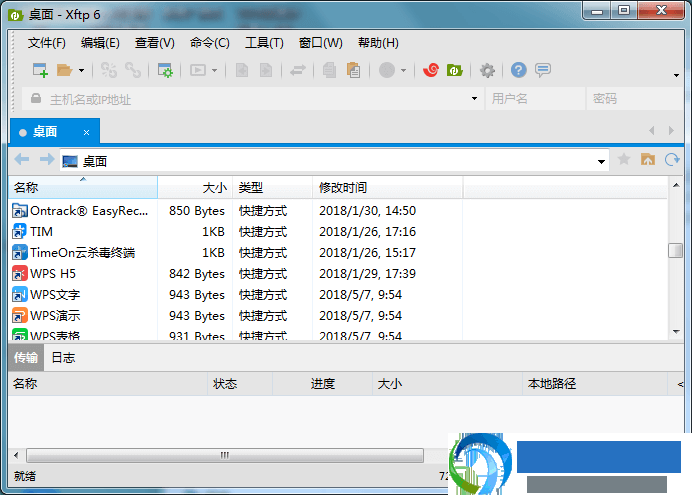Sort by 大小 column header

tap(195, 188)
